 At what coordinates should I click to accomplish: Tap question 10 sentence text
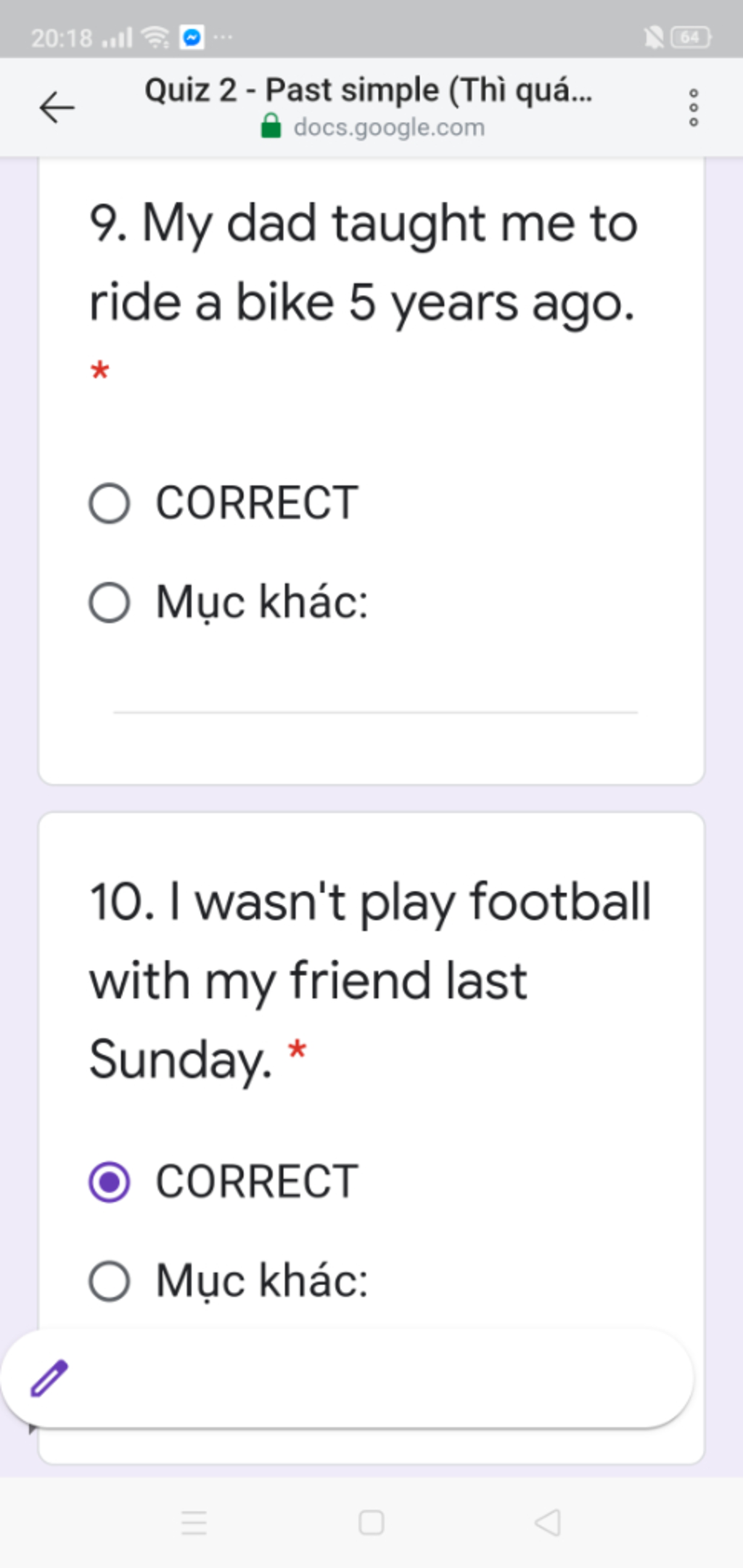[370, 979]
